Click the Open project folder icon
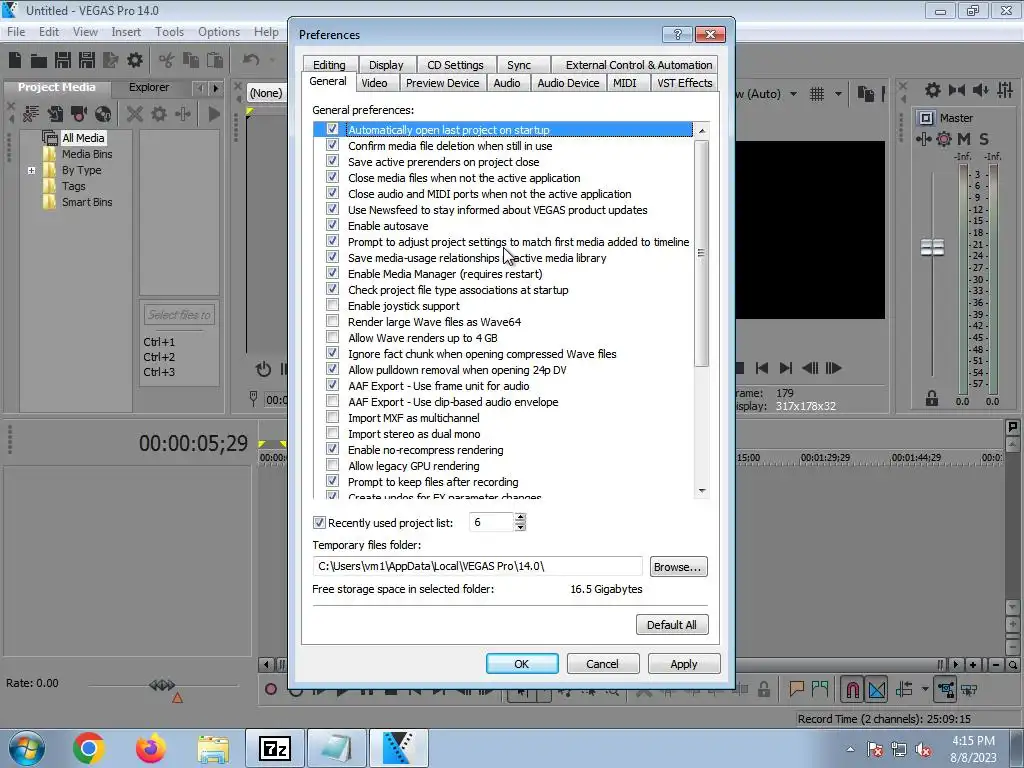The height and width of the screenshot is (768, 1024). pyautogui.click(x=39, y=61)
